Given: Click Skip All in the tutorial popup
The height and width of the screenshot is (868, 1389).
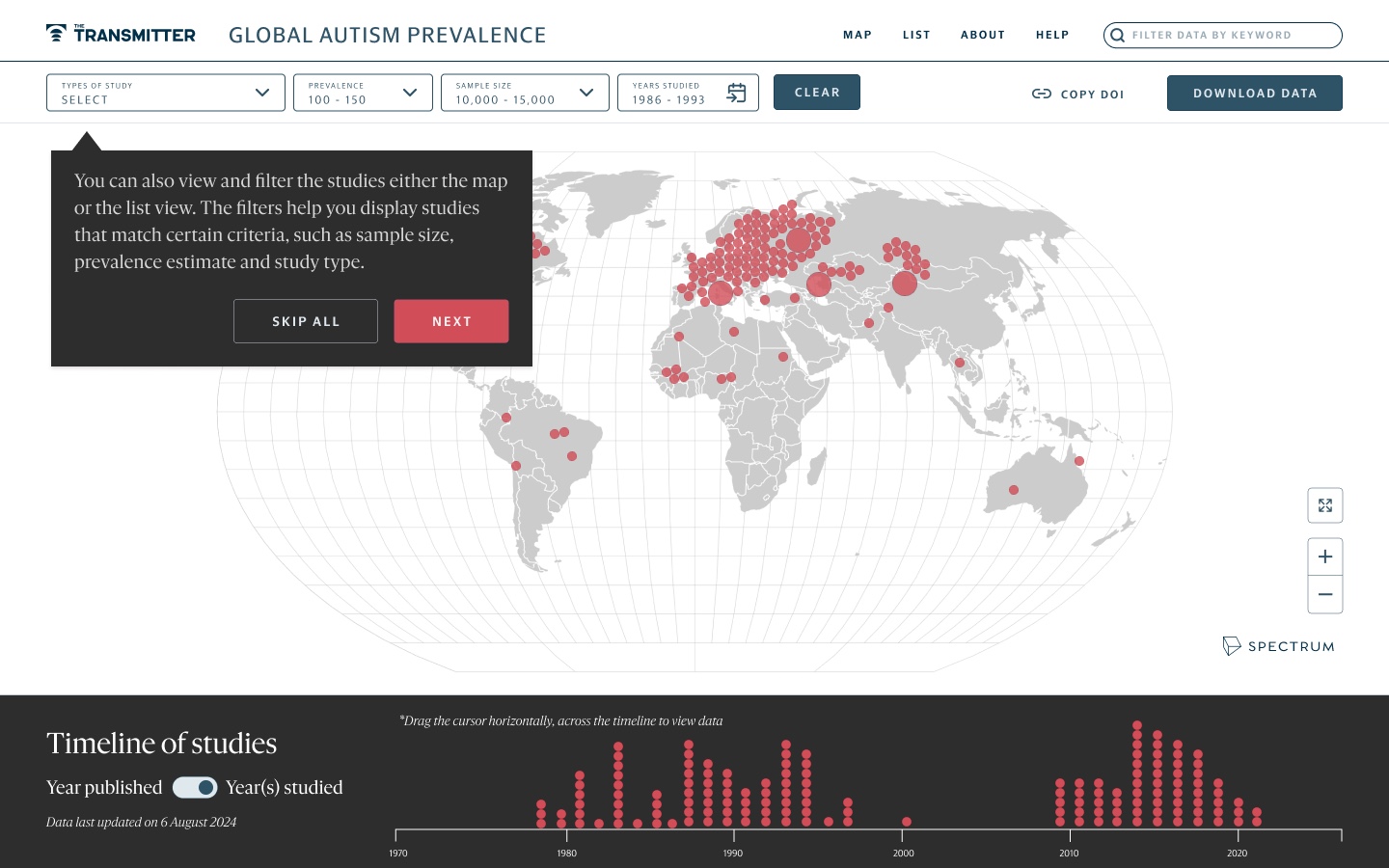Looking at the screenshot, I should pos(306,321).
